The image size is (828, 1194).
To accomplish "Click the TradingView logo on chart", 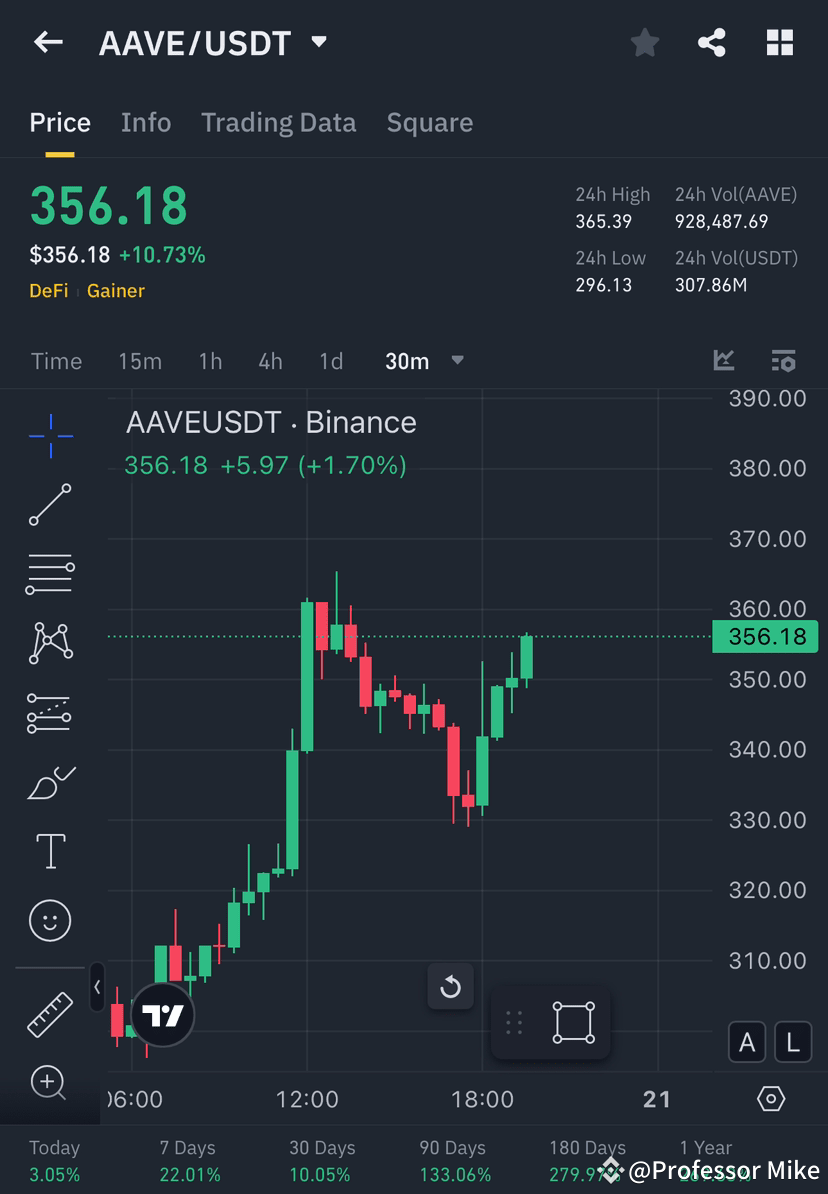I will [x=162, y=1015].
